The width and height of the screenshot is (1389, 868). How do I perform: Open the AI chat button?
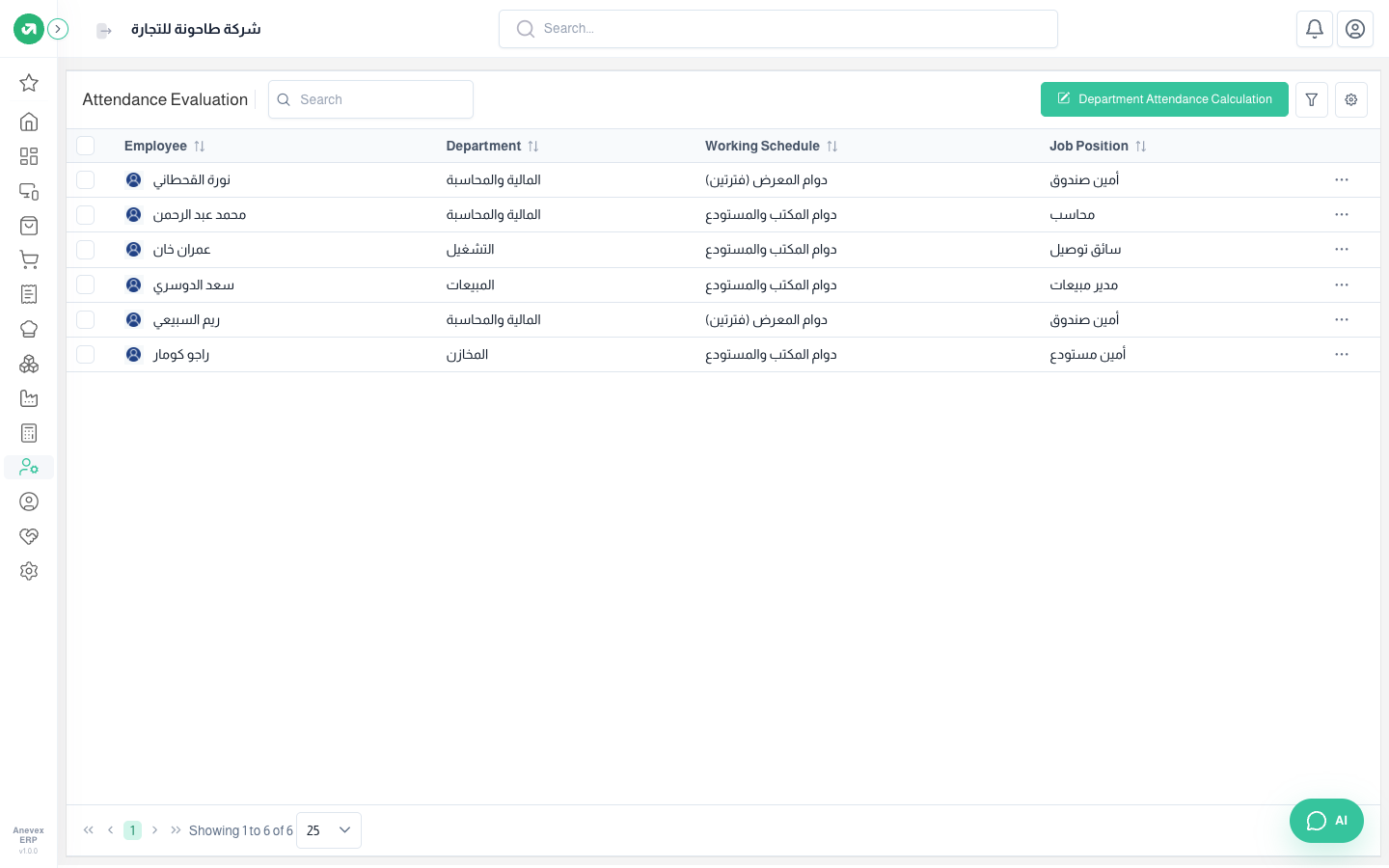click(x=1326, y=821)
